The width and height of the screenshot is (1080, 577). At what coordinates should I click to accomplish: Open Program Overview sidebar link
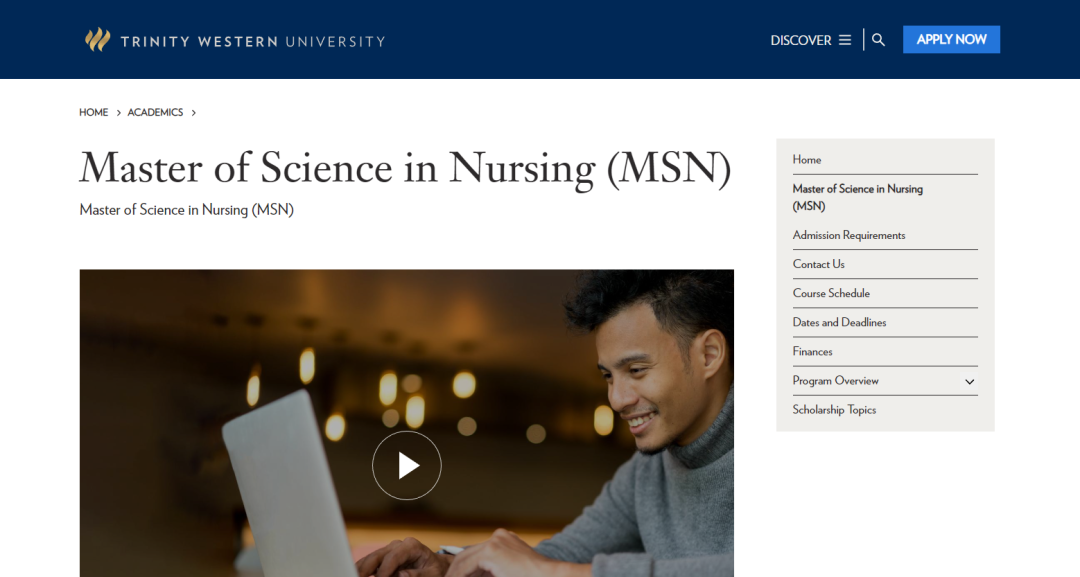[x=835, y=381]
